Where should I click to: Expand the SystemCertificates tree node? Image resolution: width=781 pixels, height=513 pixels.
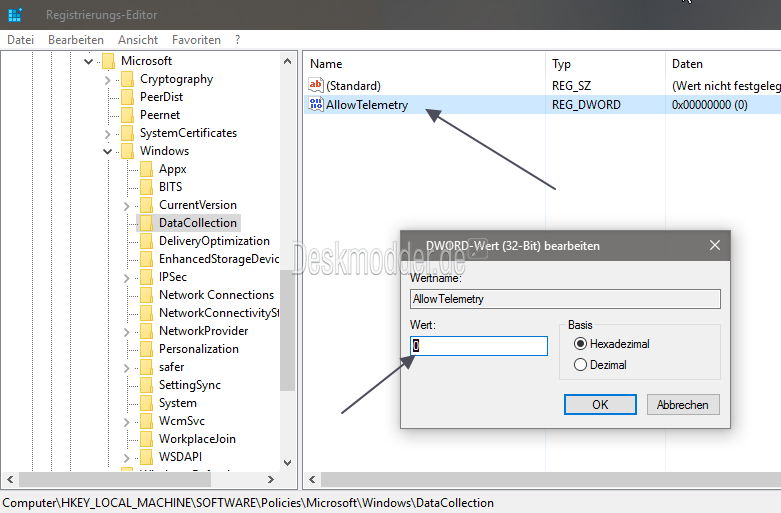pyautogui.click(x=108, y=133)
